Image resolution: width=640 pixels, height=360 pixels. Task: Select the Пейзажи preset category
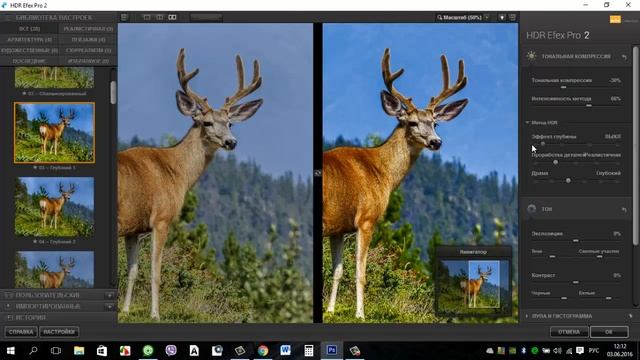coord(88,40)
